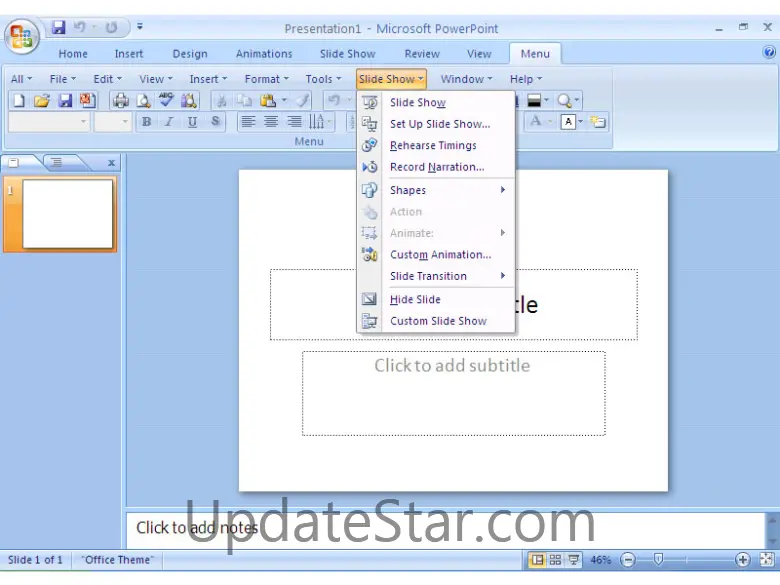
Task: Choose Custom Animation... menu item
Action: click(436, 255)
